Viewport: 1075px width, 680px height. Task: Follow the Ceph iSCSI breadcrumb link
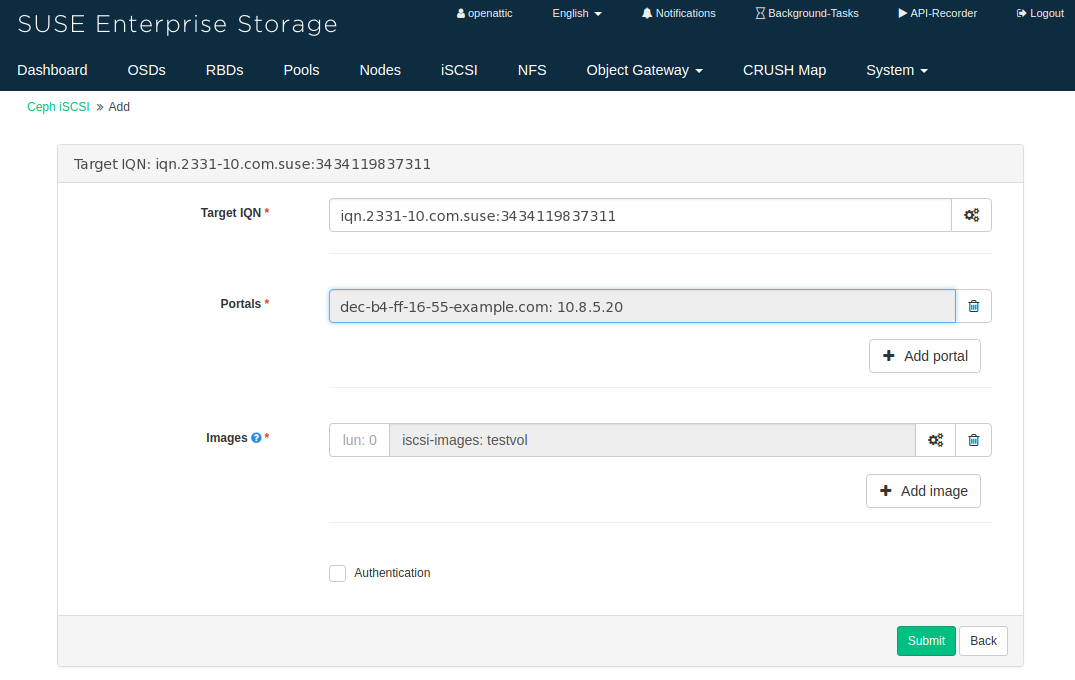coord(58,107)
